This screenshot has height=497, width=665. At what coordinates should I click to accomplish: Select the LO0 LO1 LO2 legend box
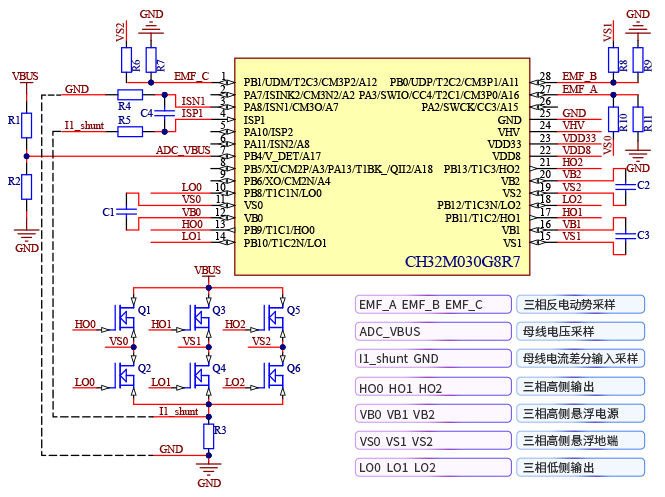click(x=432, y=467)
